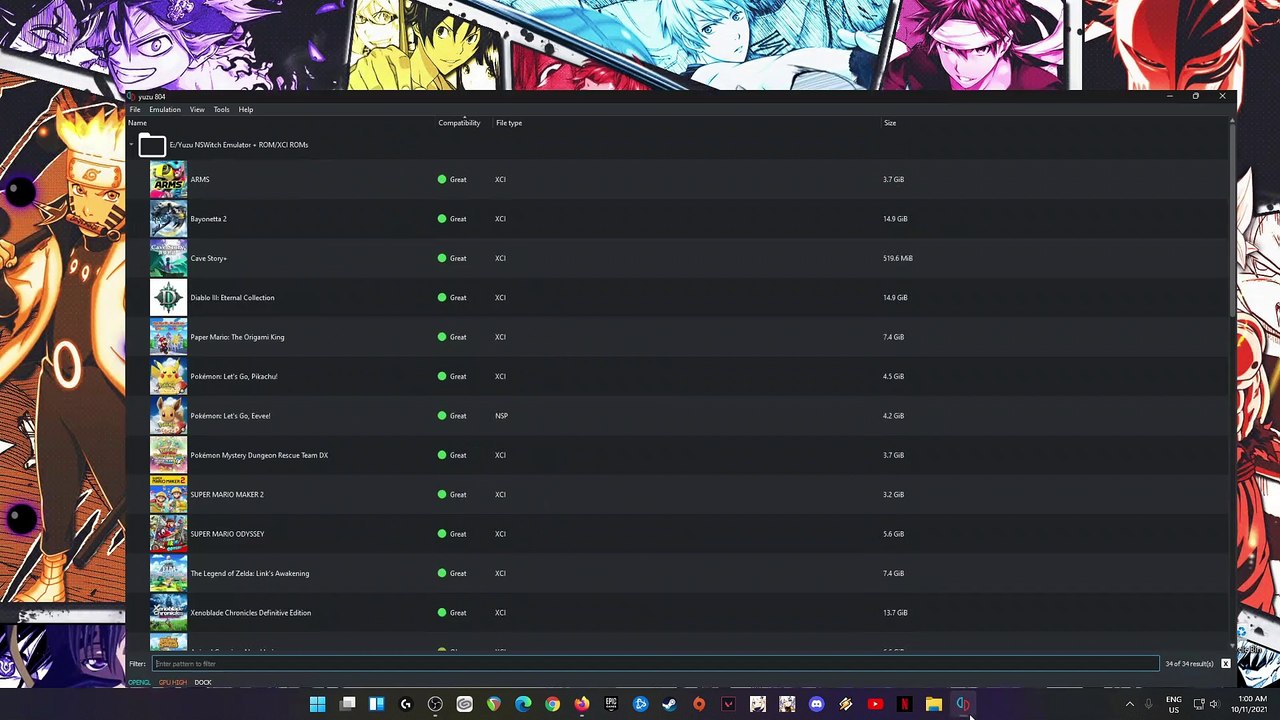This screenshot has height=720, width=1280.
Task: Click the ROM folder icon in game list
Action: [152, 145]
